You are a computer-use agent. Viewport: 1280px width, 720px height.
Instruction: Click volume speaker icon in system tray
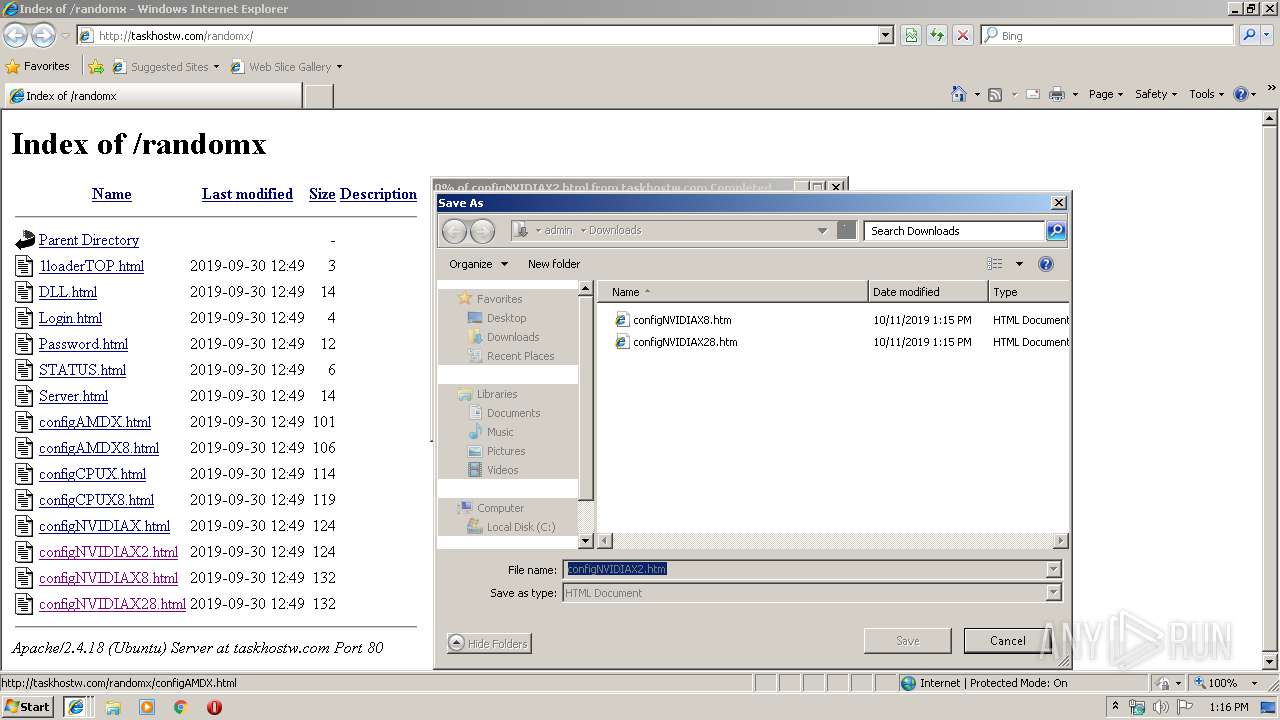point(1161,707)
